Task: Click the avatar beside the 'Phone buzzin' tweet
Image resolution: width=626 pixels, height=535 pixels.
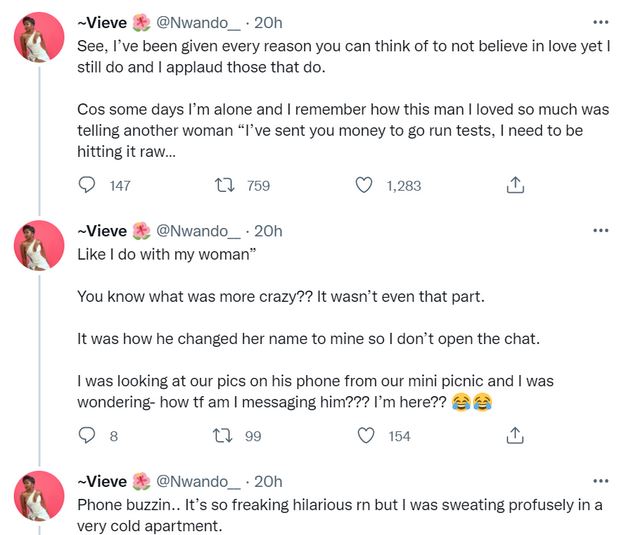Action: coord(39,498)
